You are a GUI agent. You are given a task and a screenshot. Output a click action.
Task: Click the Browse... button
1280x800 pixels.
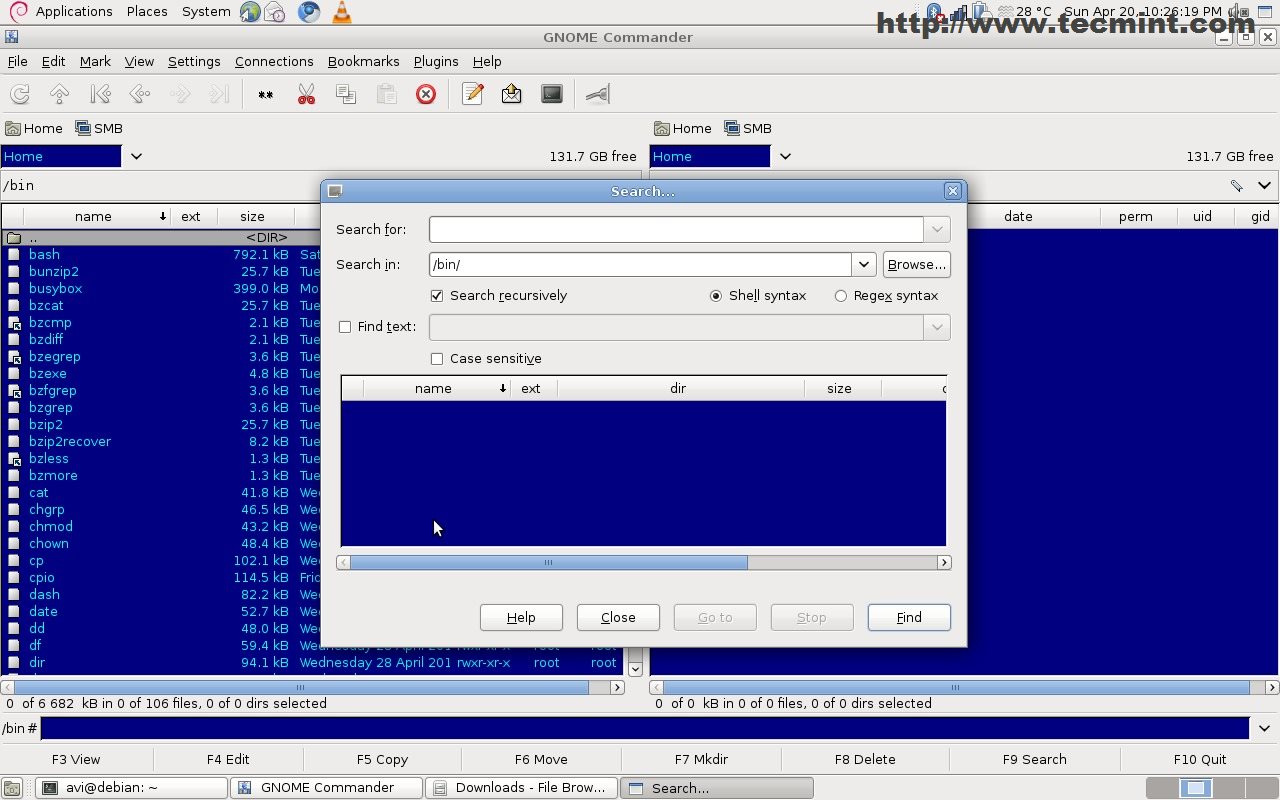click(x=916, y=265)
